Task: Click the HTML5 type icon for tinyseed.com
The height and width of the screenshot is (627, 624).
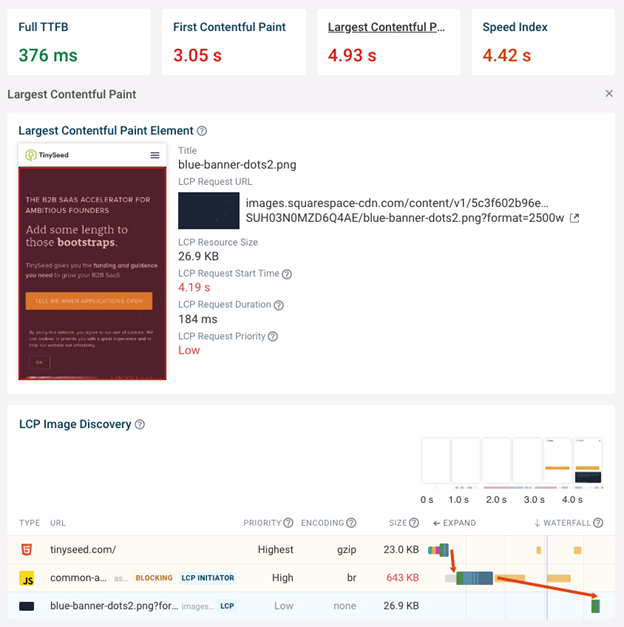Action: [x=26, y=550]
